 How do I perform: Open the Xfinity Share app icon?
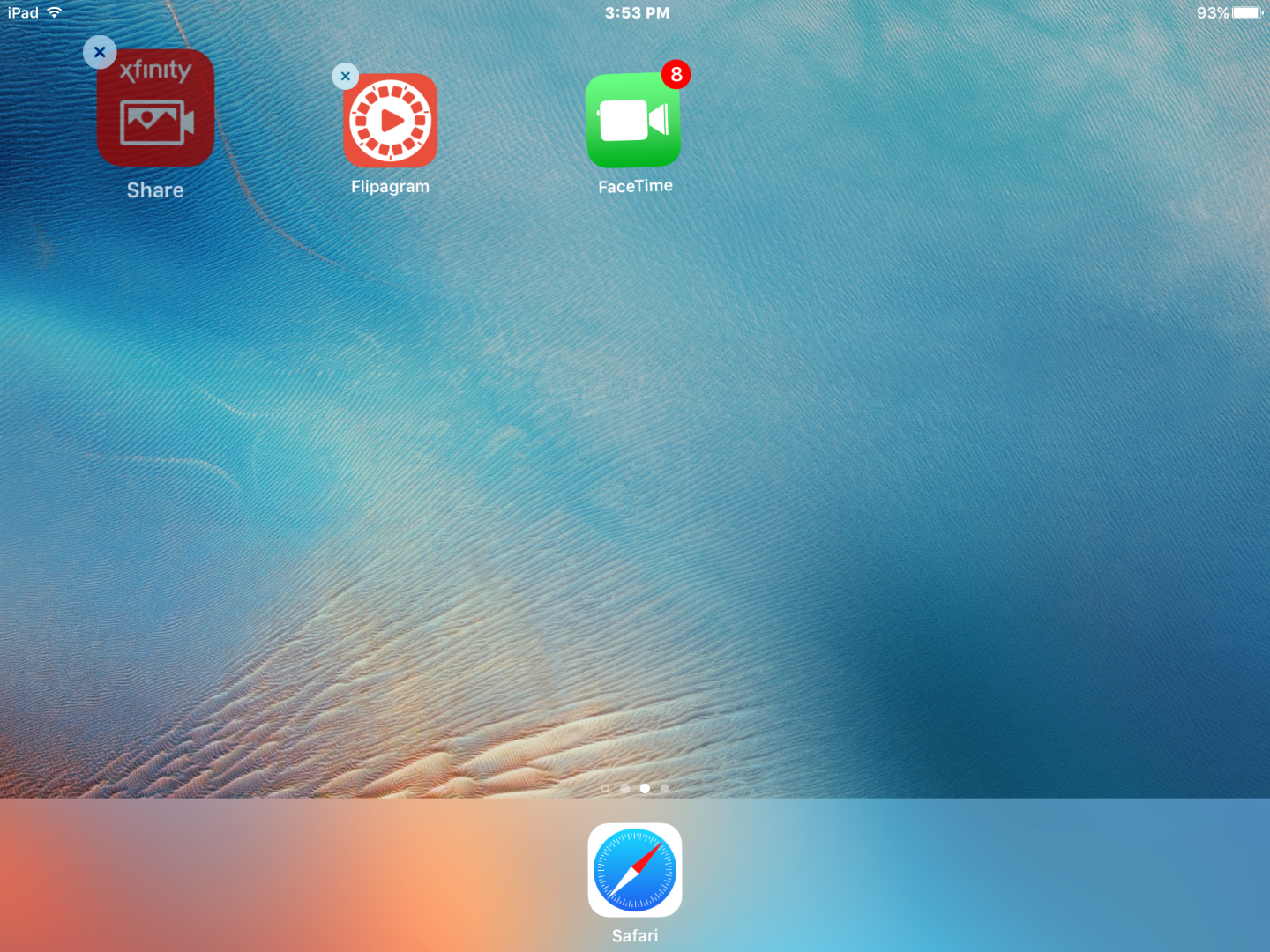155,108
